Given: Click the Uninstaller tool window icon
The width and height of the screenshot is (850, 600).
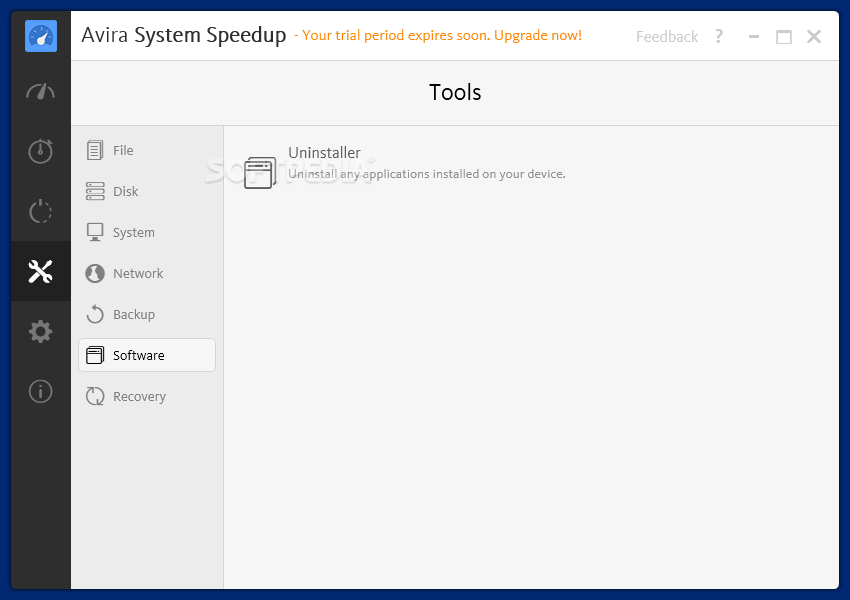Looking at the screenshot, I should click(260, 172).
